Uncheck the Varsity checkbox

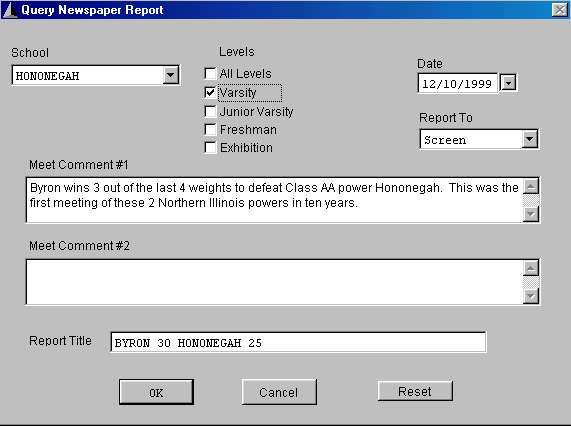(x=210, y=92)
